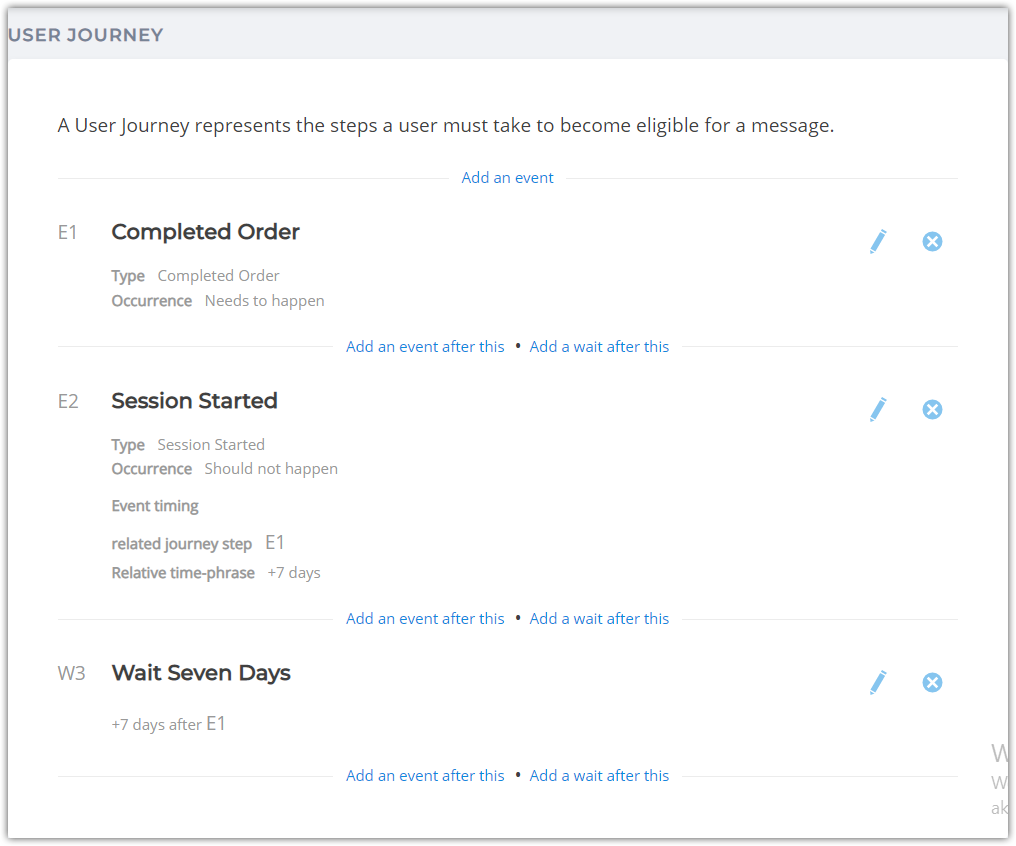1016x846 pixels.
Task: Click the E1 step label
Action: tap(67, 233)
